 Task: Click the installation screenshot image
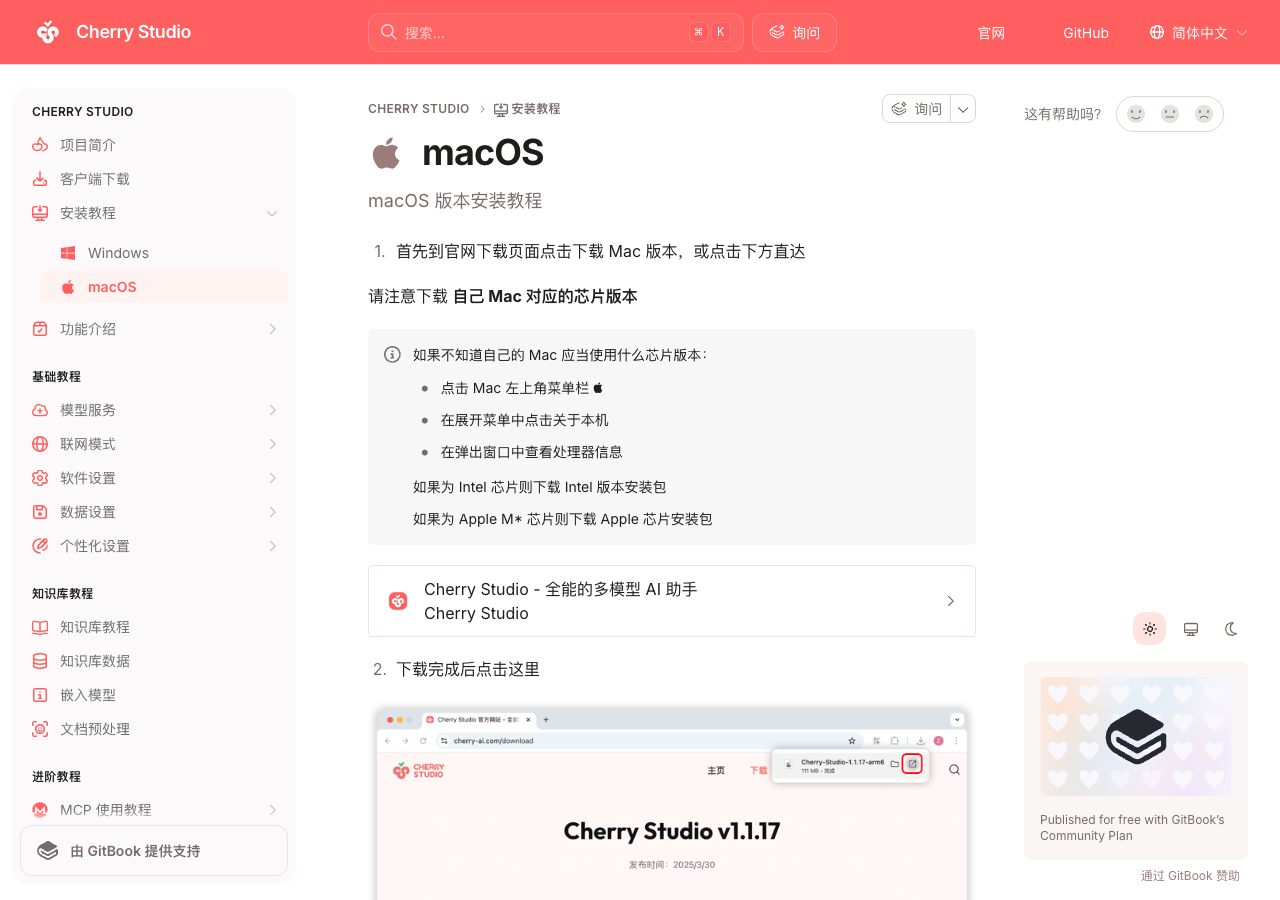(672, 802)
